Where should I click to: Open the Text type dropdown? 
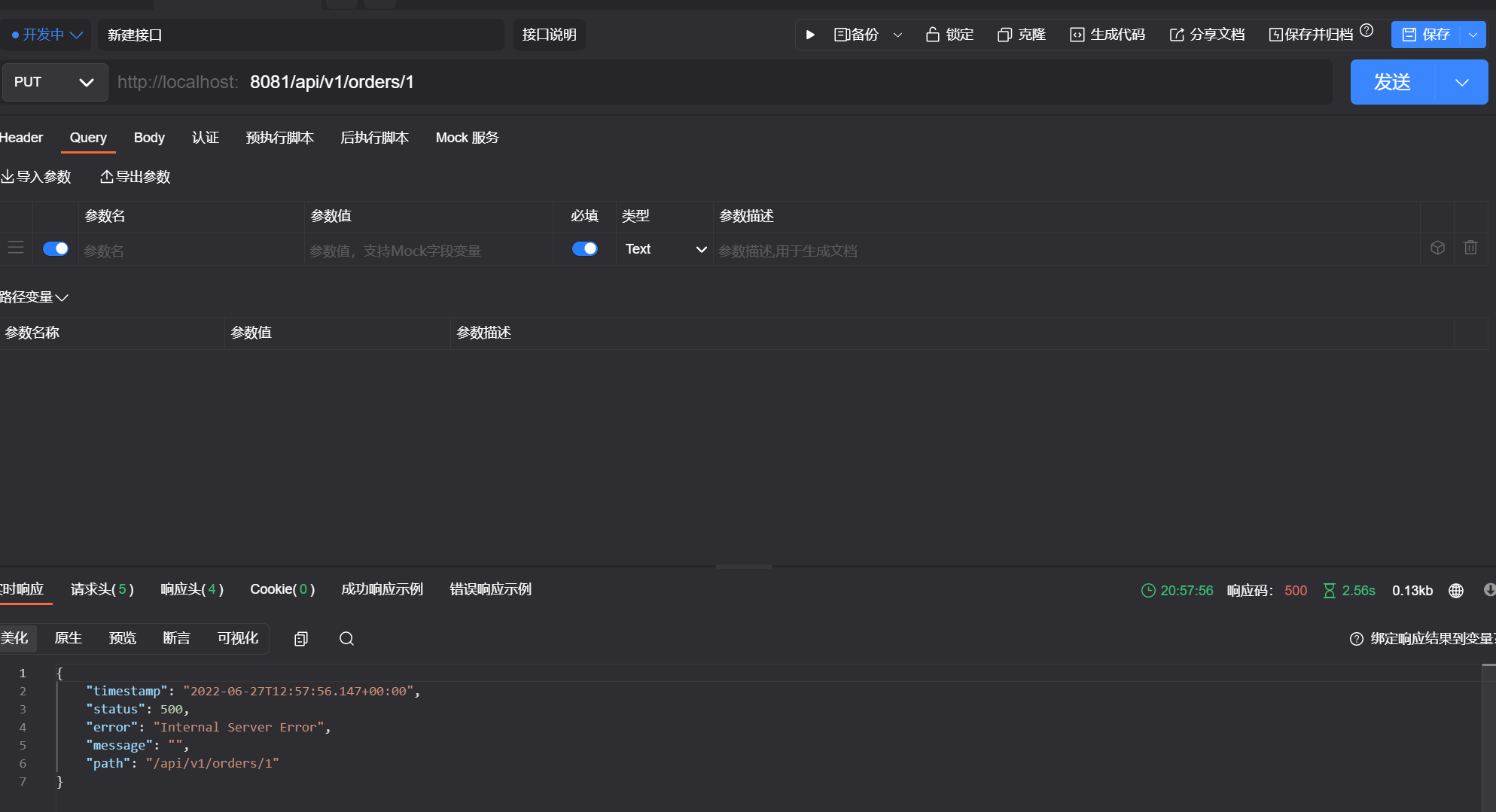(666, 249)
